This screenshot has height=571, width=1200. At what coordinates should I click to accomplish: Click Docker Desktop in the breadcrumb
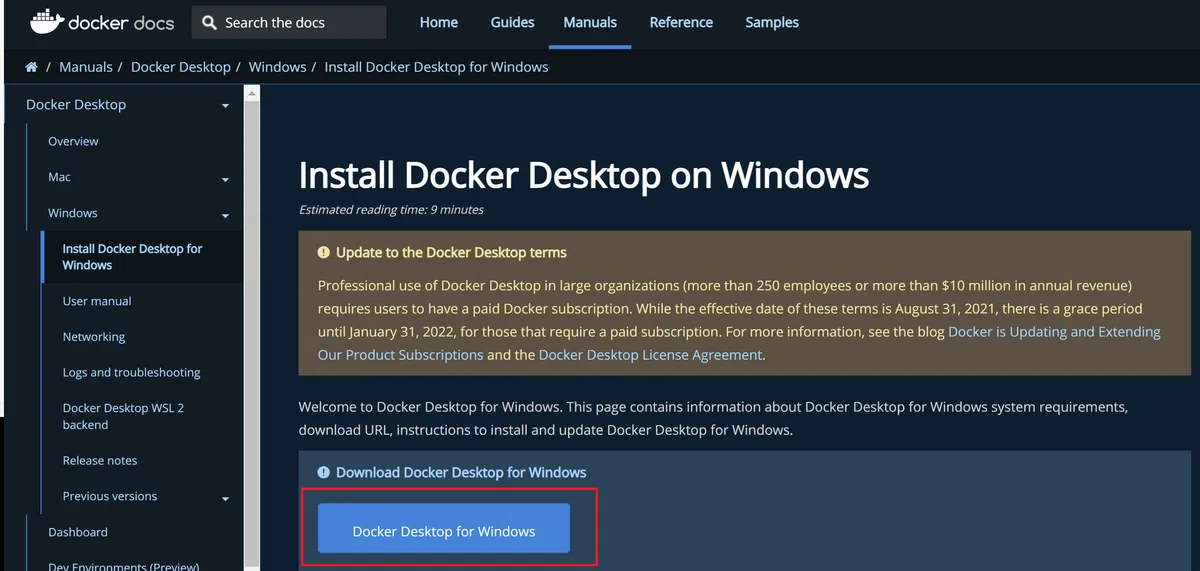pos(181,67)
